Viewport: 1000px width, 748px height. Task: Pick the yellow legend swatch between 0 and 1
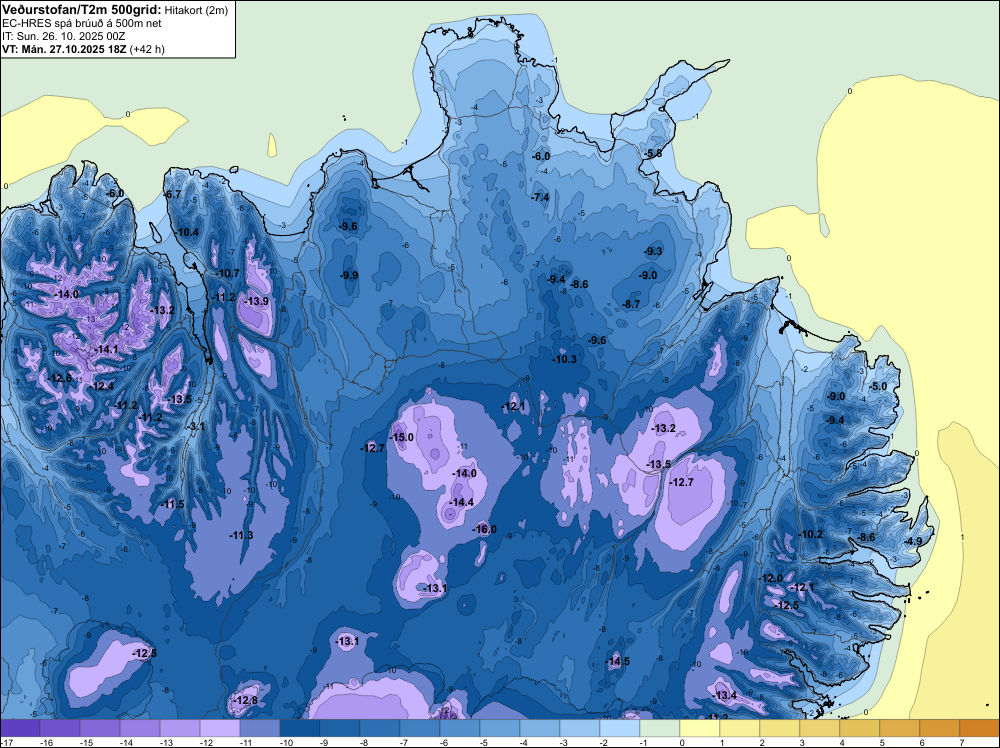click(700, 728)
